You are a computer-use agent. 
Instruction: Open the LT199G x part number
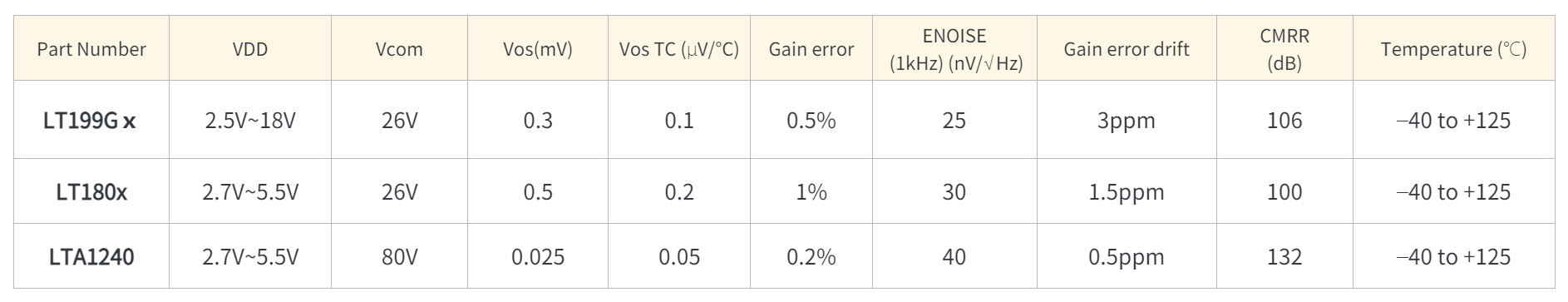pyautogui.click(x=90, y=121)
